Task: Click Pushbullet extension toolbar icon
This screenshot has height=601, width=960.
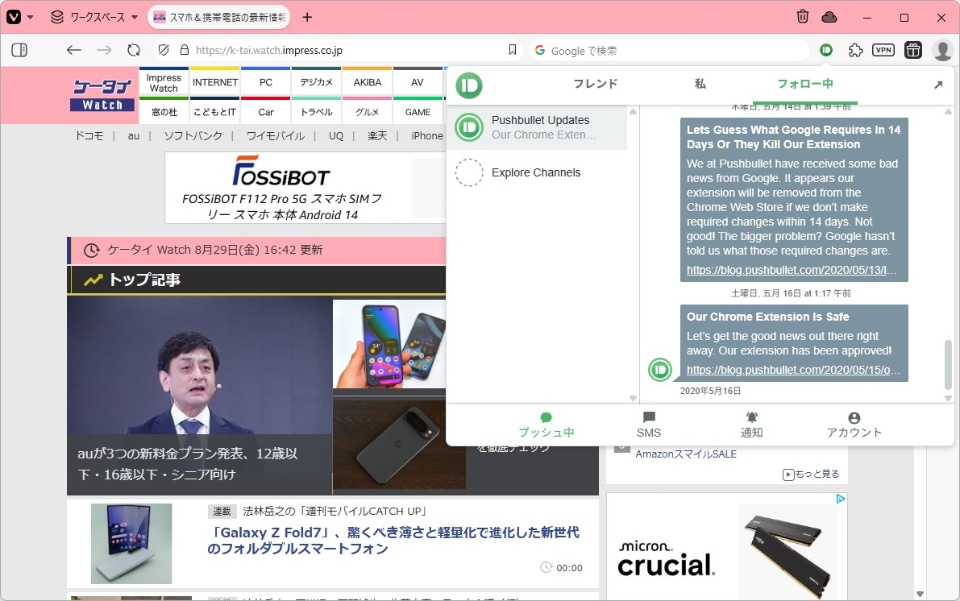Action: [x=826, y=50]
